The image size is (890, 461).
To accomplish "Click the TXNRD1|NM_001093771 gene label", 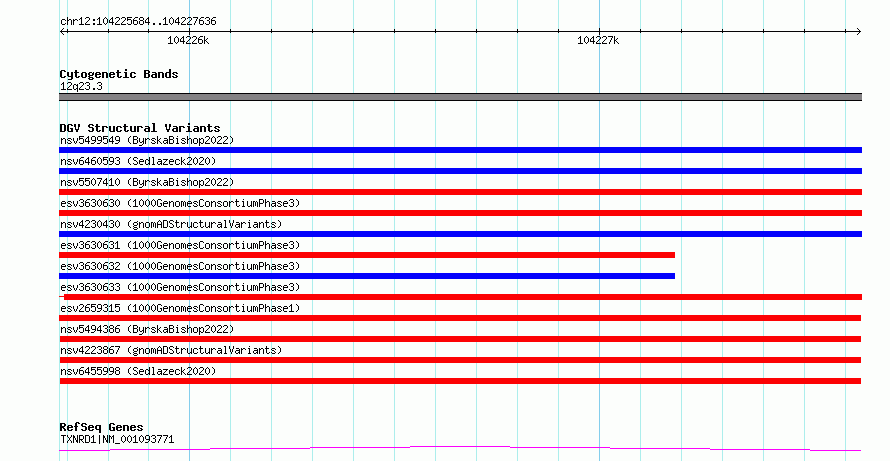I will [x=117, y=439].
